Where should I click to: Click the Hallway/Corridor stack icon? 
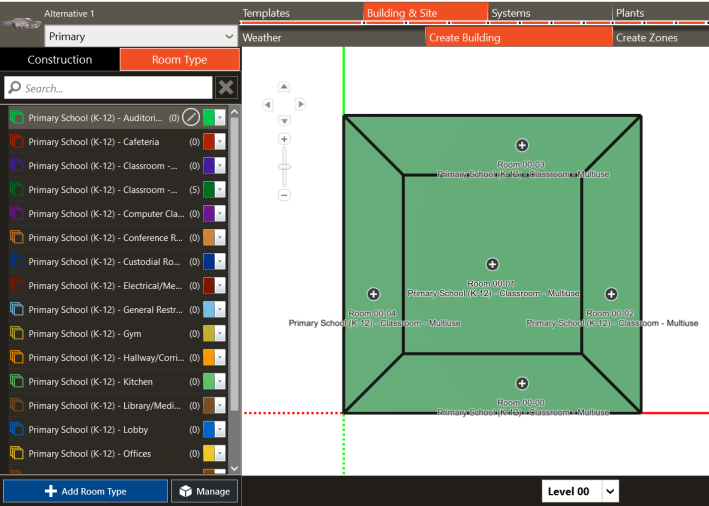click(17, 357)
